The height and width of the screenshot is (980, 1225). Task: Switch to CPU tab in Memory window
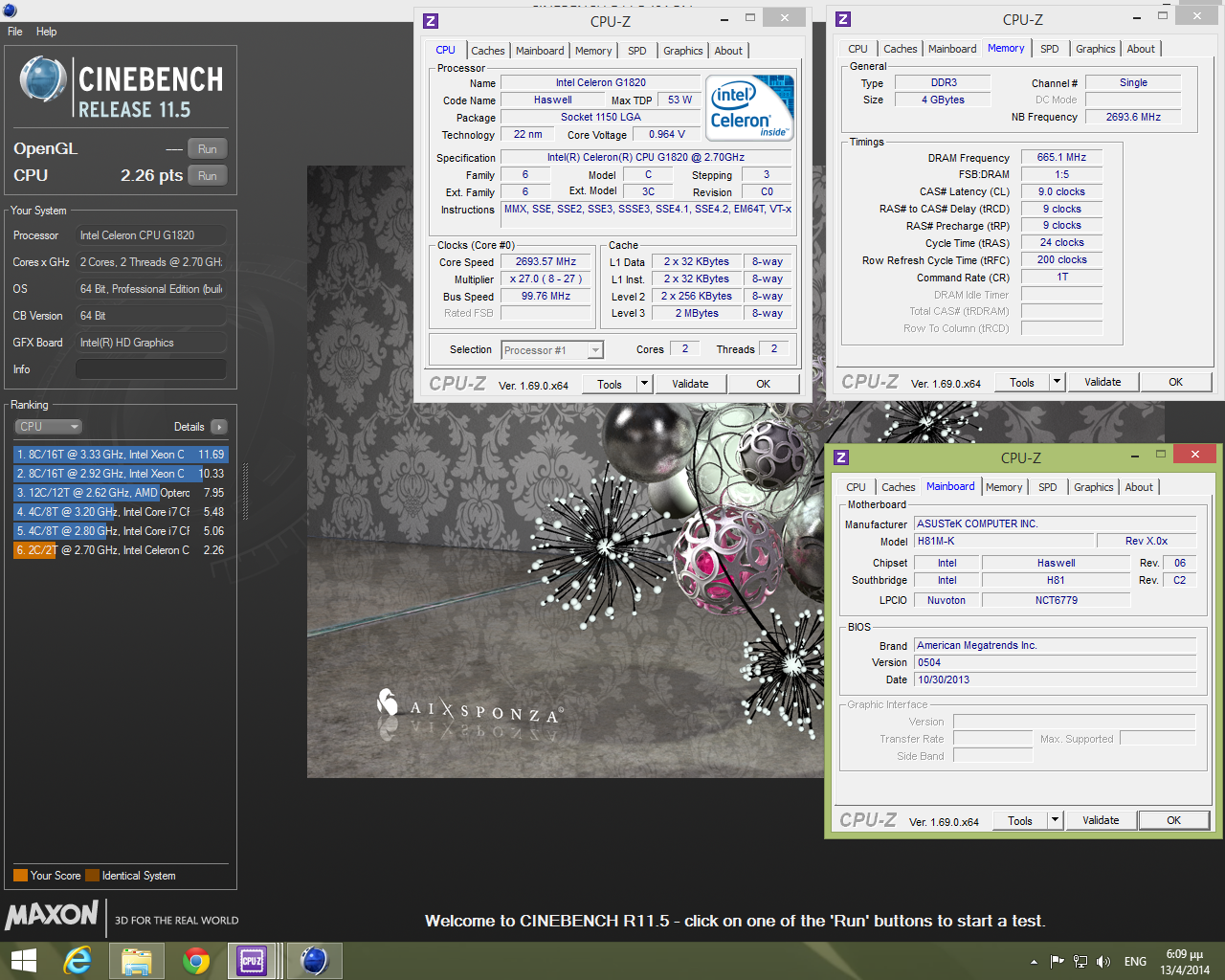[x=858, y=49]
